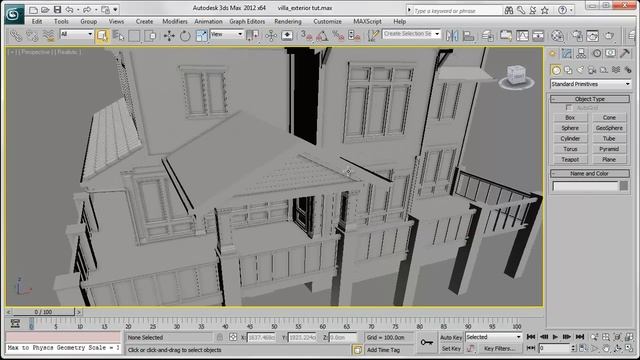The width and height of the screenshot is (640, 360).
Task: Click the Play Animation button
Action: point(555,337)
